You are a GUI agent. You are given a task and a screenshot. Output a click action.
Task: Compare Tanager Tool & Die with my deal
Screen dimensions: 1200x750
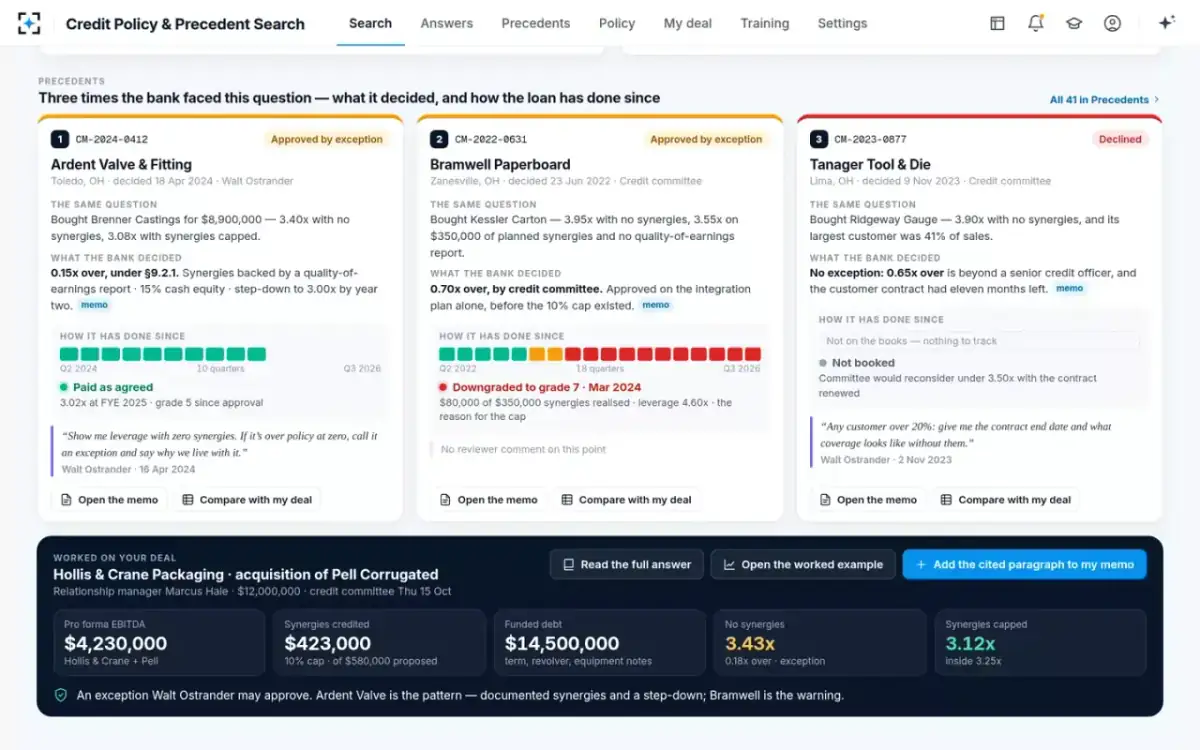point(1005,500)
